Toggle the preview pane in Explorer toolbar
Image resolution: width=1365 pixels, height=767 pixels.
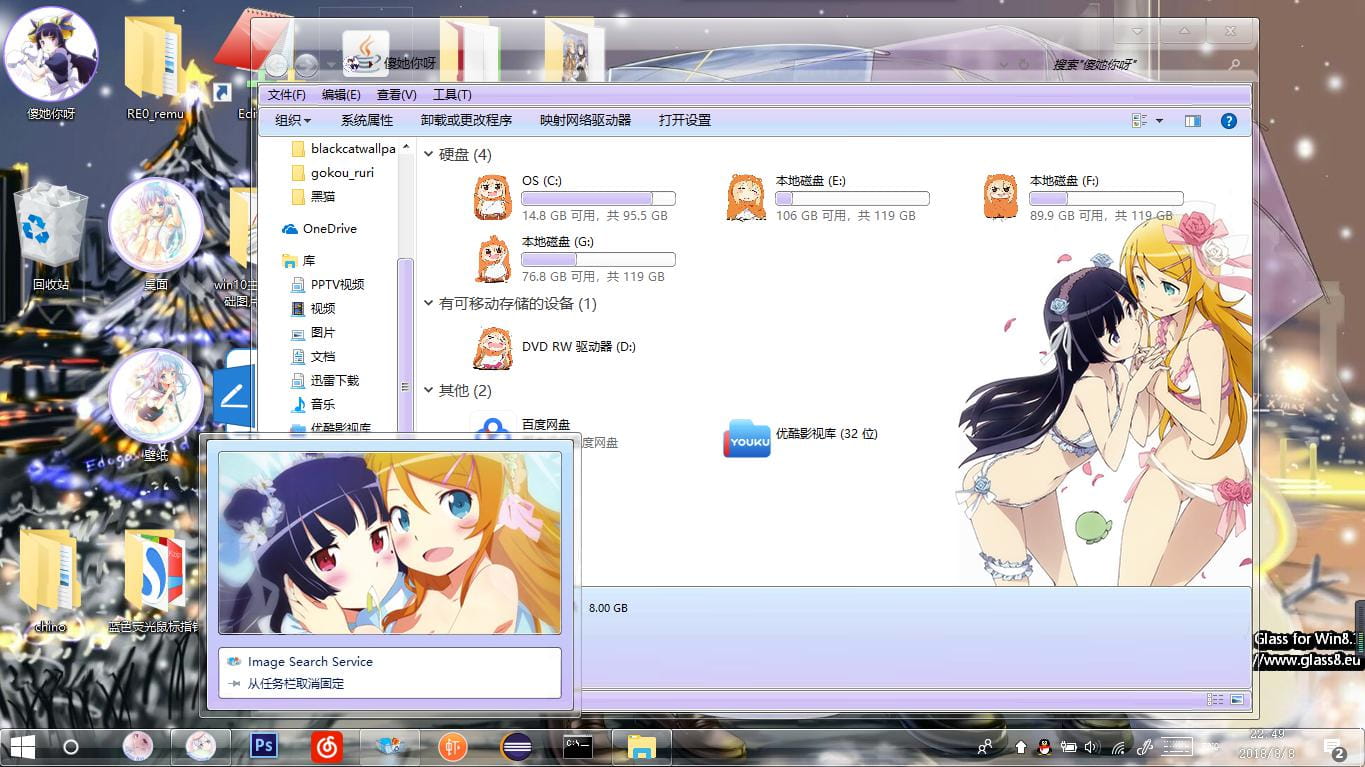[1192, 120]
